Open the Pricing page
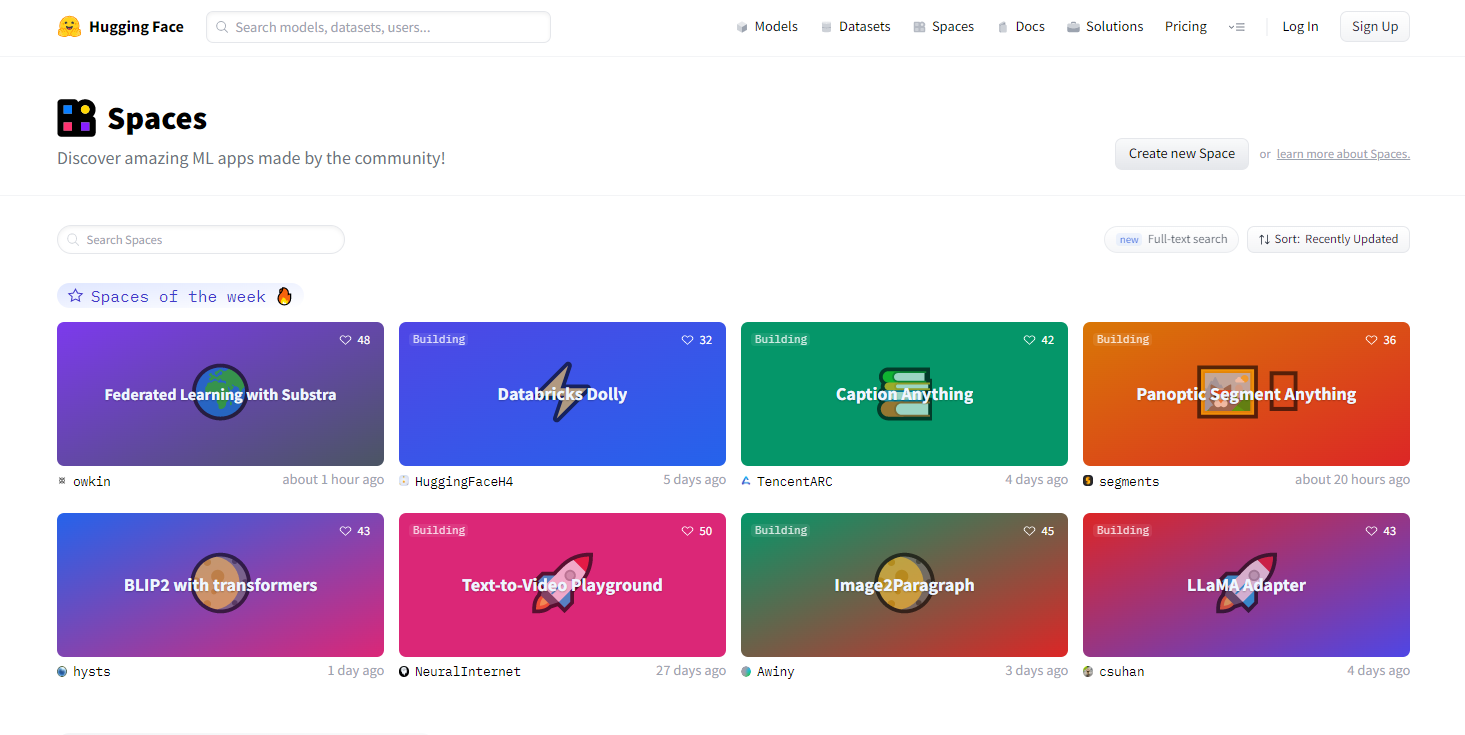This screenshot has width=1465, height=735. pyautogui.click(x=1186, y=27)
